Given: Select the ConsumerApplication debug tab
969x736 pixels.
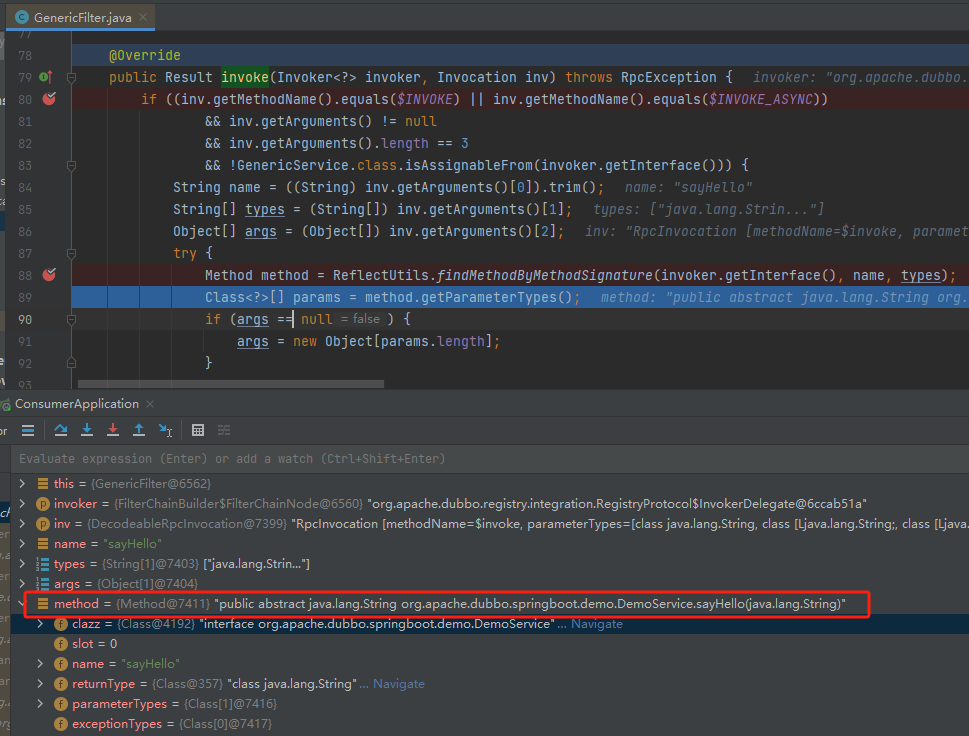Looking at the screenshot, I should (x=77, y=404).
